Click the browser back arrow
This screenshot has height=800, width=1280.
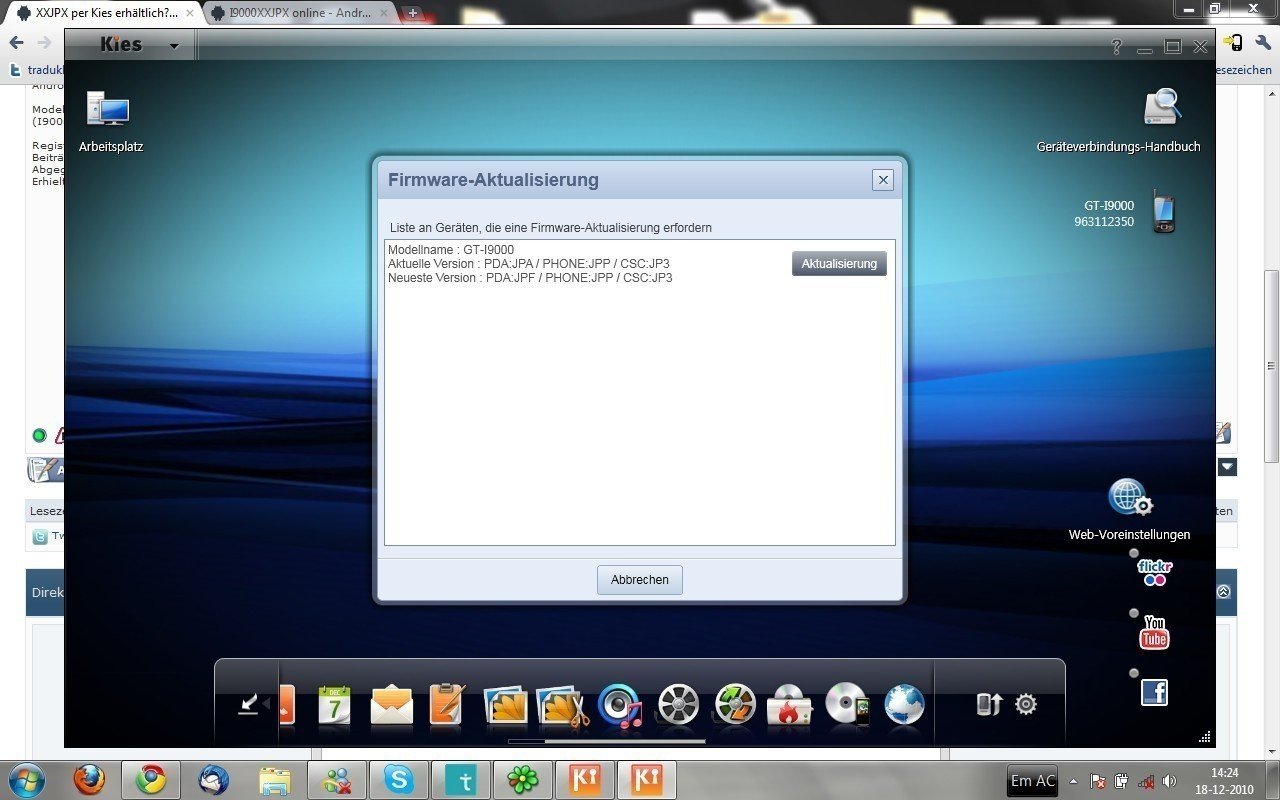coord(16,43)
